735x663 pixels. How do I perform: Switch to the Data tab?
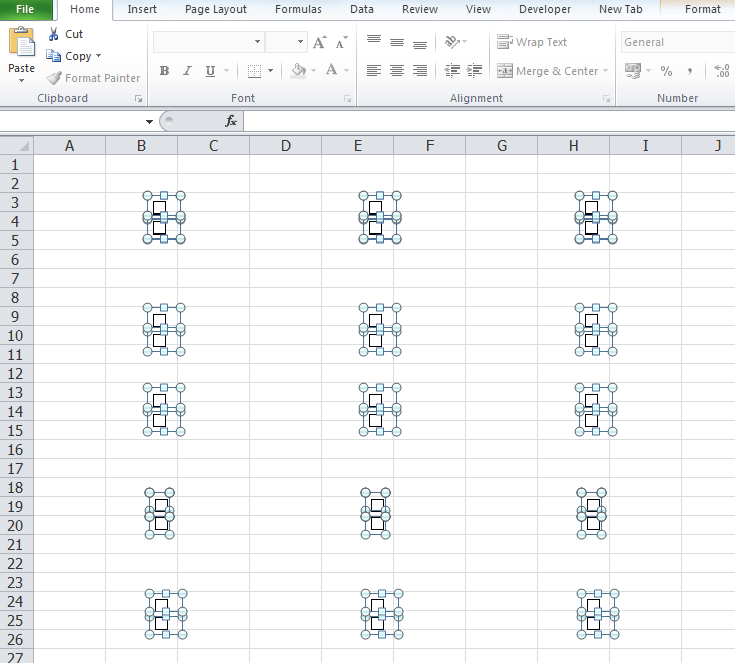(x=362, y=9)
